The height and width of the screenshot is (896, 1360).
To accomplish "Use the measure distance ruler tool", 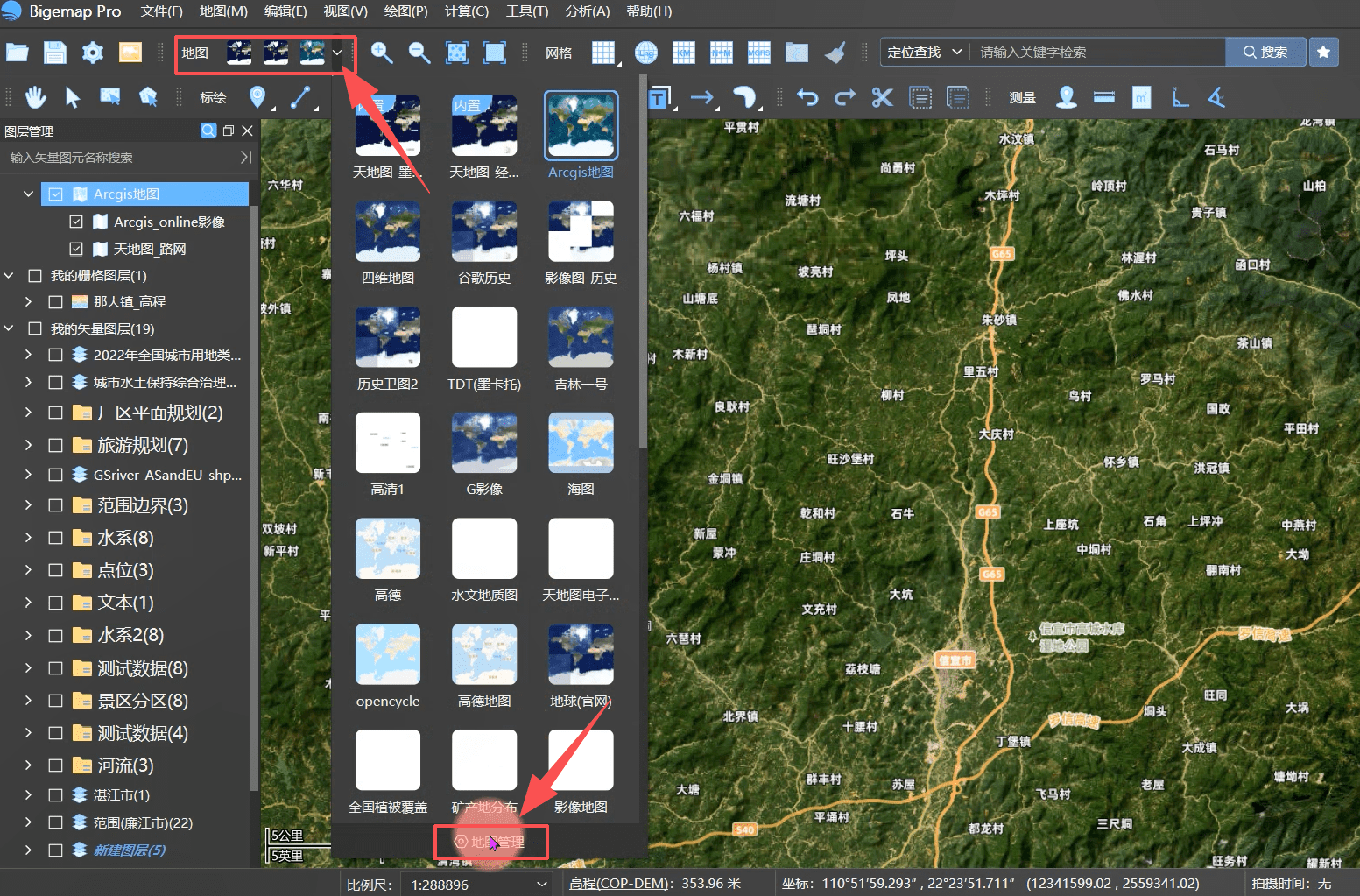I will tap(1104, 97).
